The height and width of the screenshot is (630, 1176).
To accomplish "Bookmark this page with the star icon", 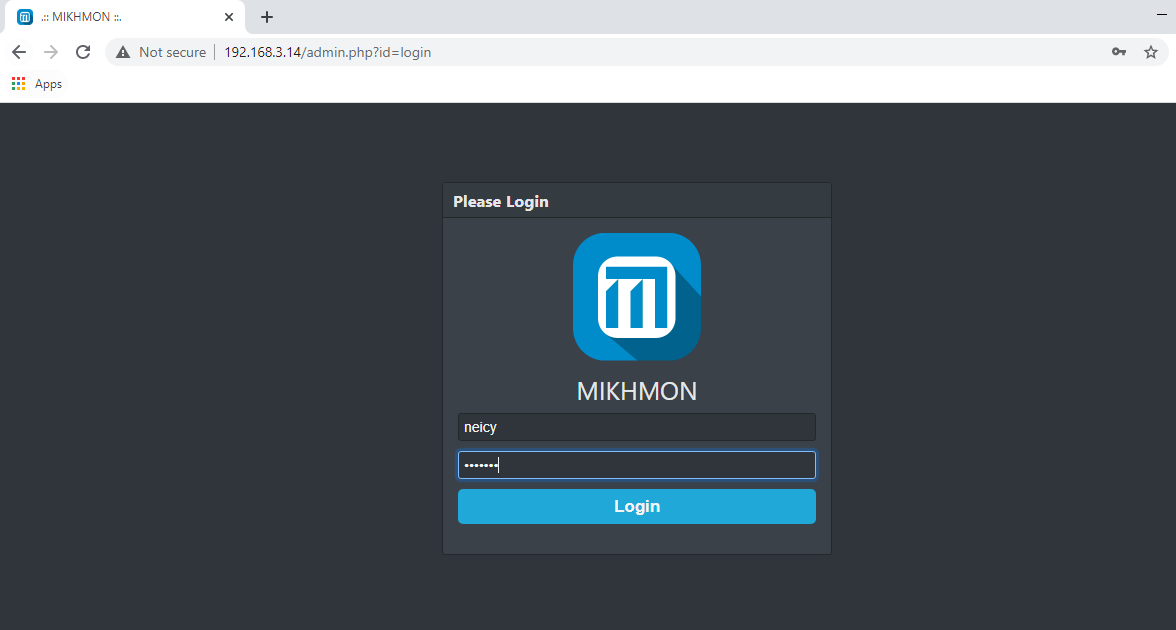I will click(1150, 52).
